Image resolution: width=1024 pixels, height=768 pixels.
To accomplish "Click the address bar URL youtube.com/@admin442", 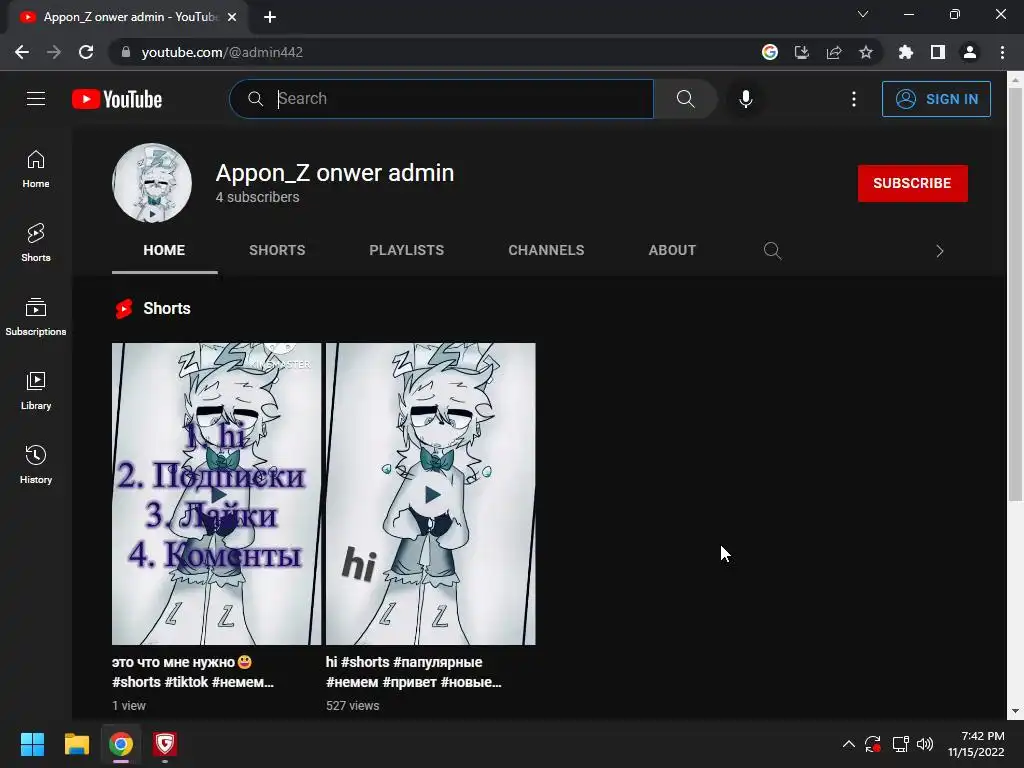I will click(222, 52).
